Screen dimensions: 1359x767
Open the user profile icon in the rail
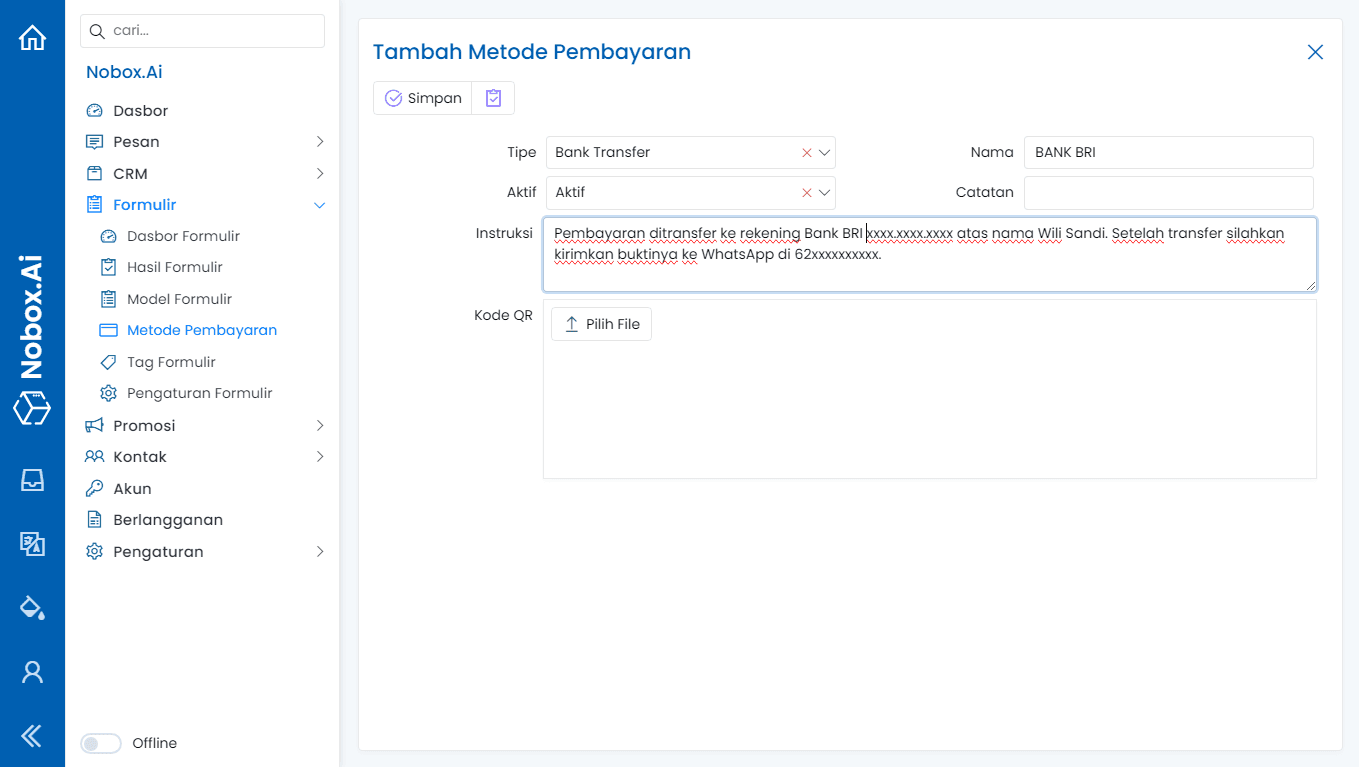[32, 671]
